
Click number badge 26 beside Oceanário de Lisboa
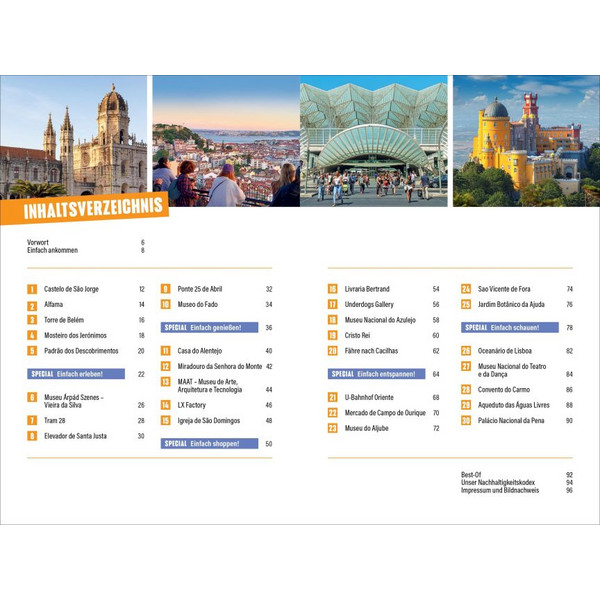(466, 351)
